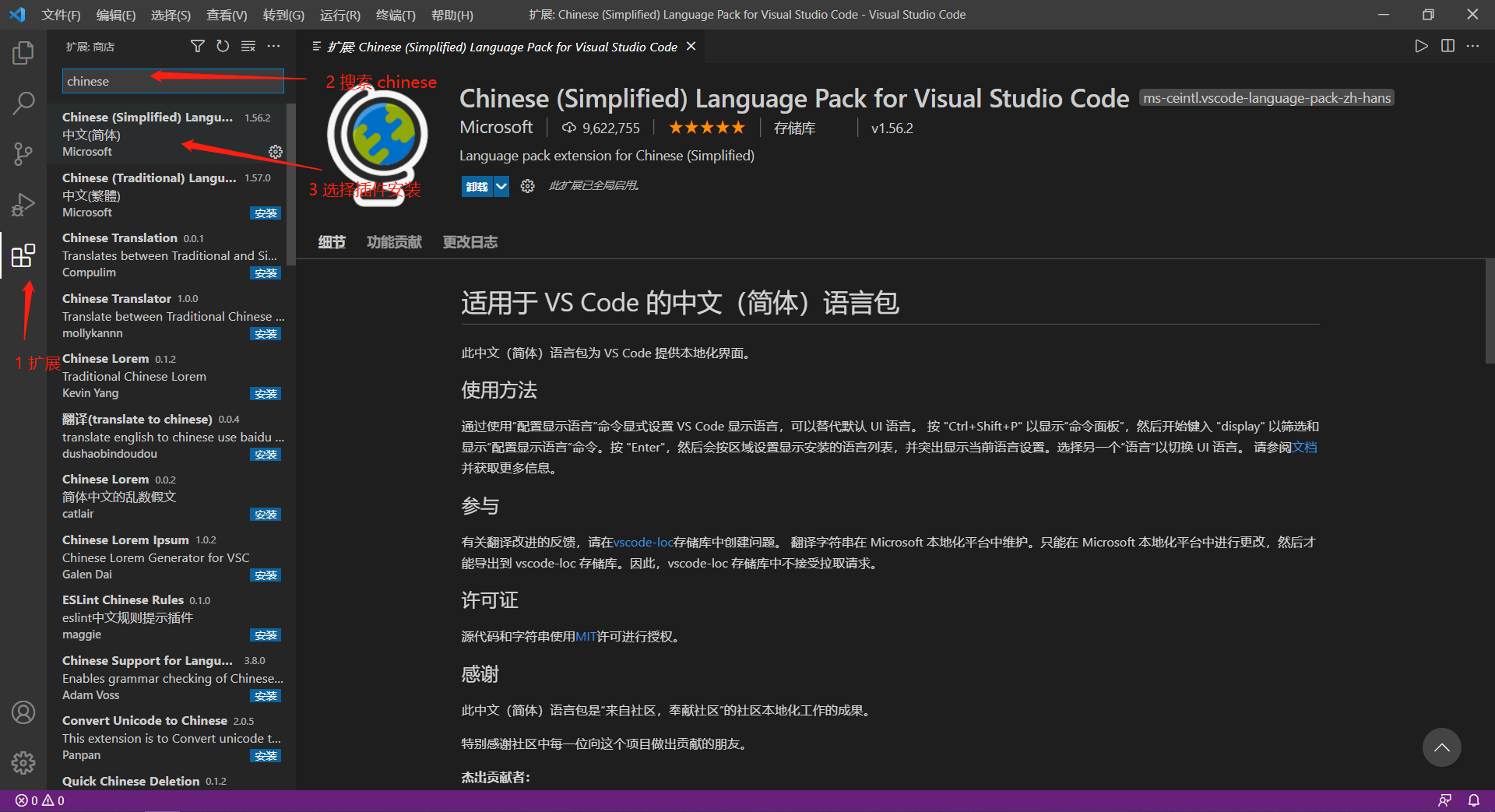
Task: Open the Extensions view in the activity bar
Action: (x=23, y=255)
